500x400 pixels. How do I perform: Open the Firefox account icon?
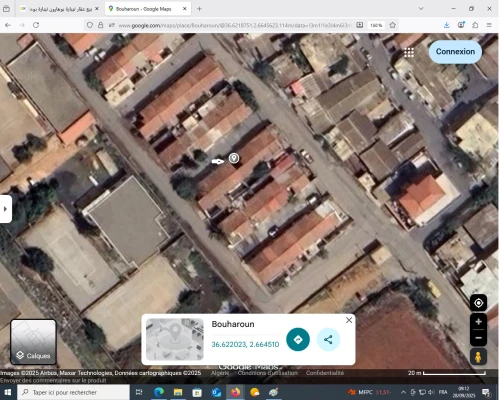point(461,25)
